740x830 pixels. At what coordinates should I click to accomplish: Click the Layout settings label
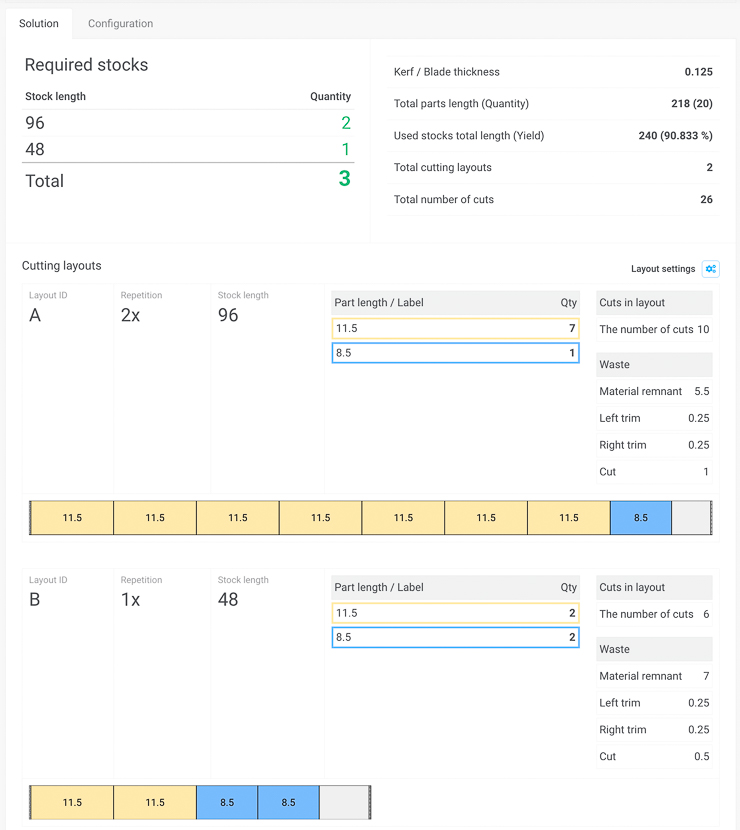[x=662, y=269]
